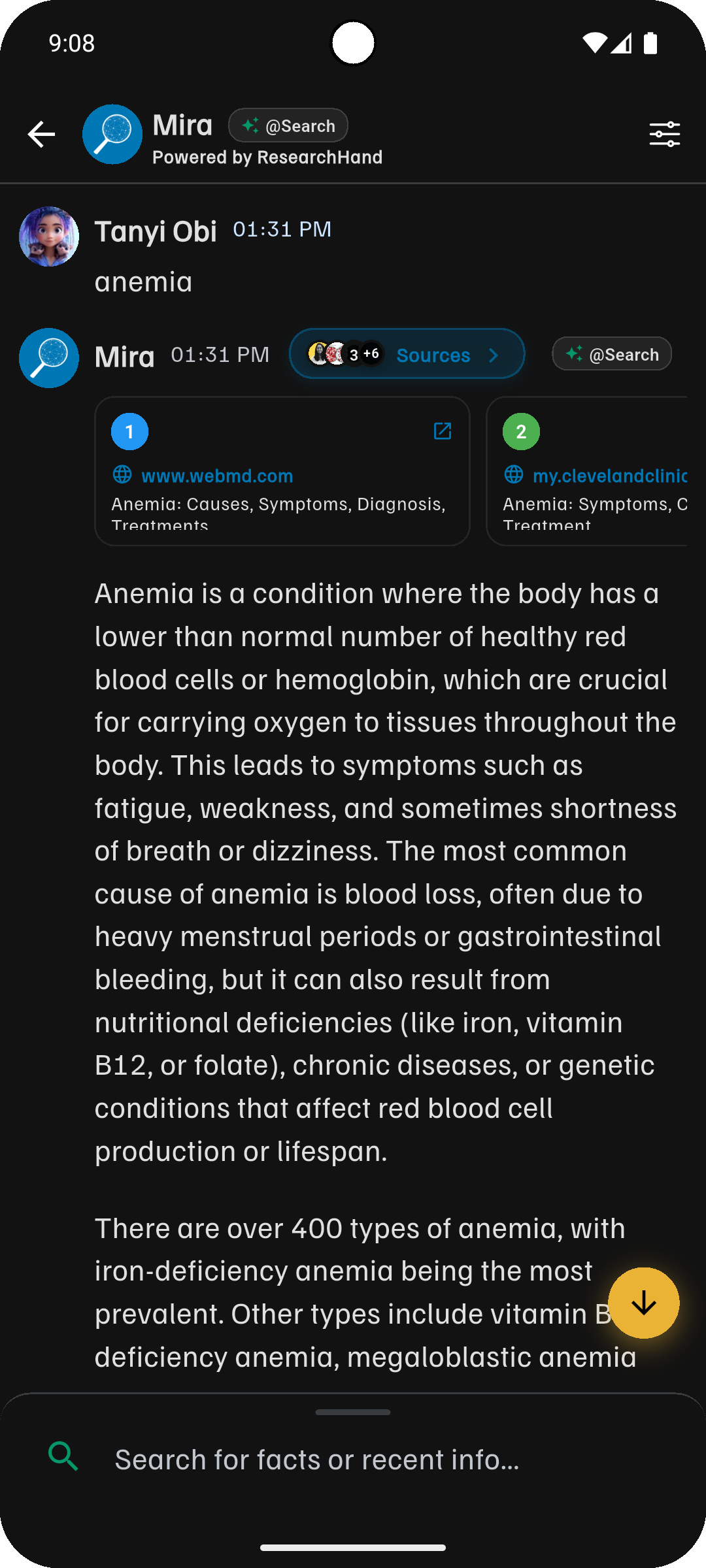706x1568 pixels.
Task: Tap the bottom sheet drag handle
Action: pos(353,1412)
